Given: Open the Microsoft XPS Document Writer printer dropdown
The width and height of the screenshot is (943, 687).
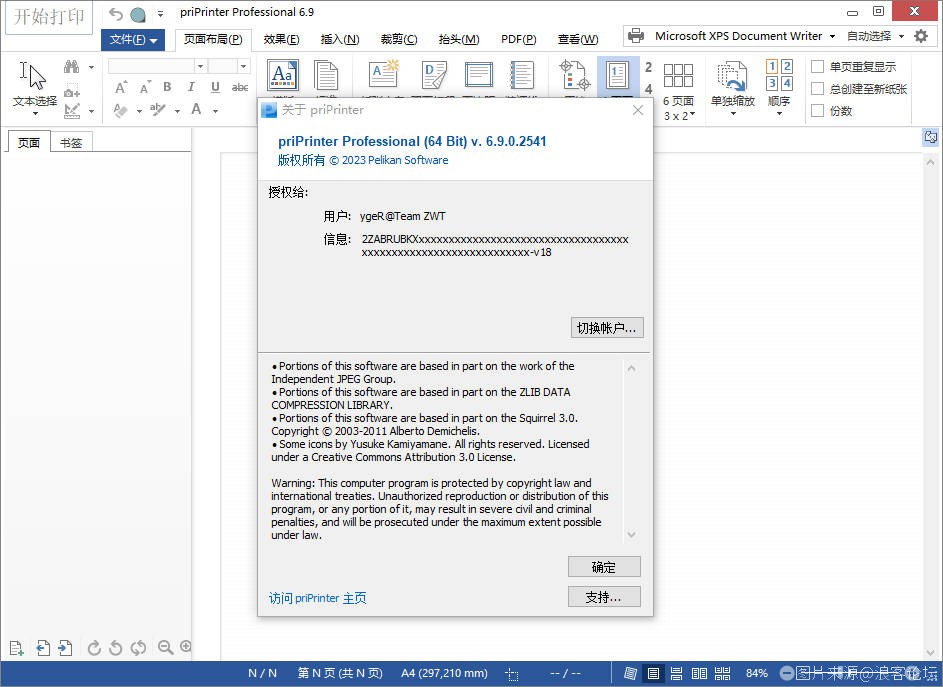Looking at the screenshot, I should (832, 36).
